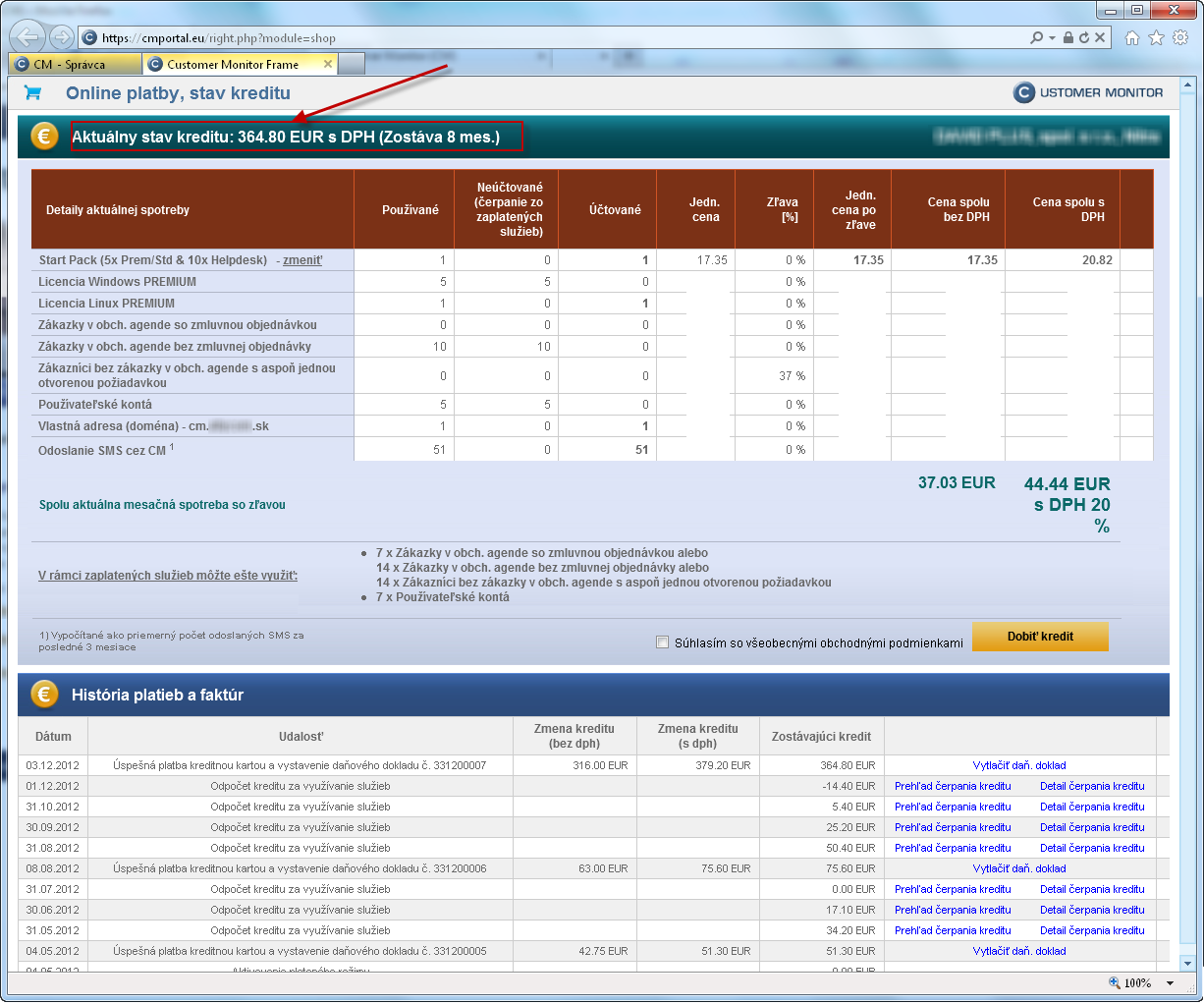Click the euro coin icon beside História platieb
The height and width of the screenshot is (1004, 1204).
point(44,695)
